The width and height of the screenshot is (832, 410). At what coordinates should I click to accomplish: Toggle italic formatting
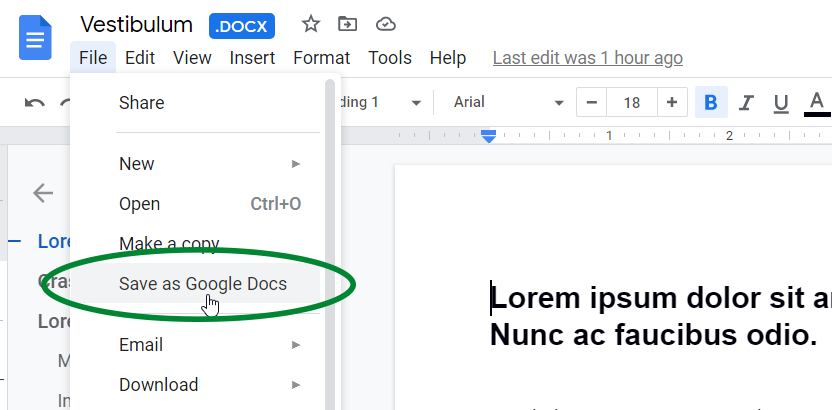click(x=747, y=102)
